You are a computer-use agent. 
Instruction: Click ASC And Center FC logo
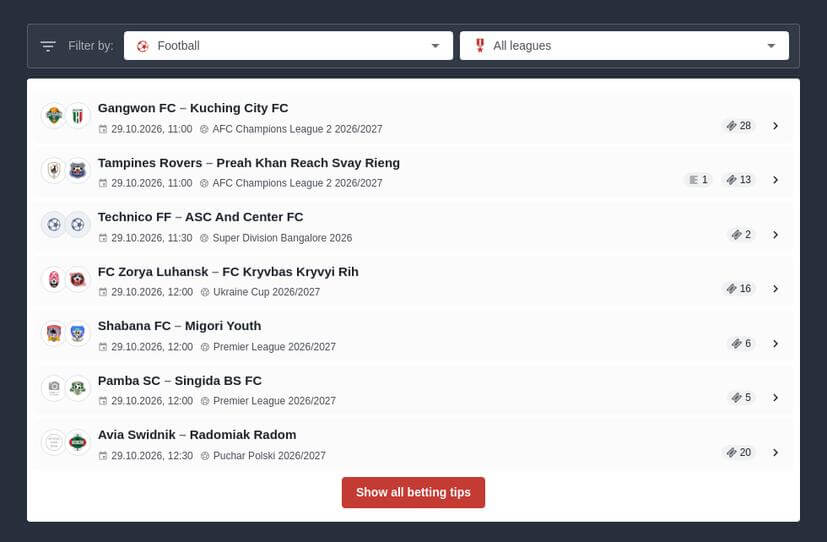tap(78, 225)
